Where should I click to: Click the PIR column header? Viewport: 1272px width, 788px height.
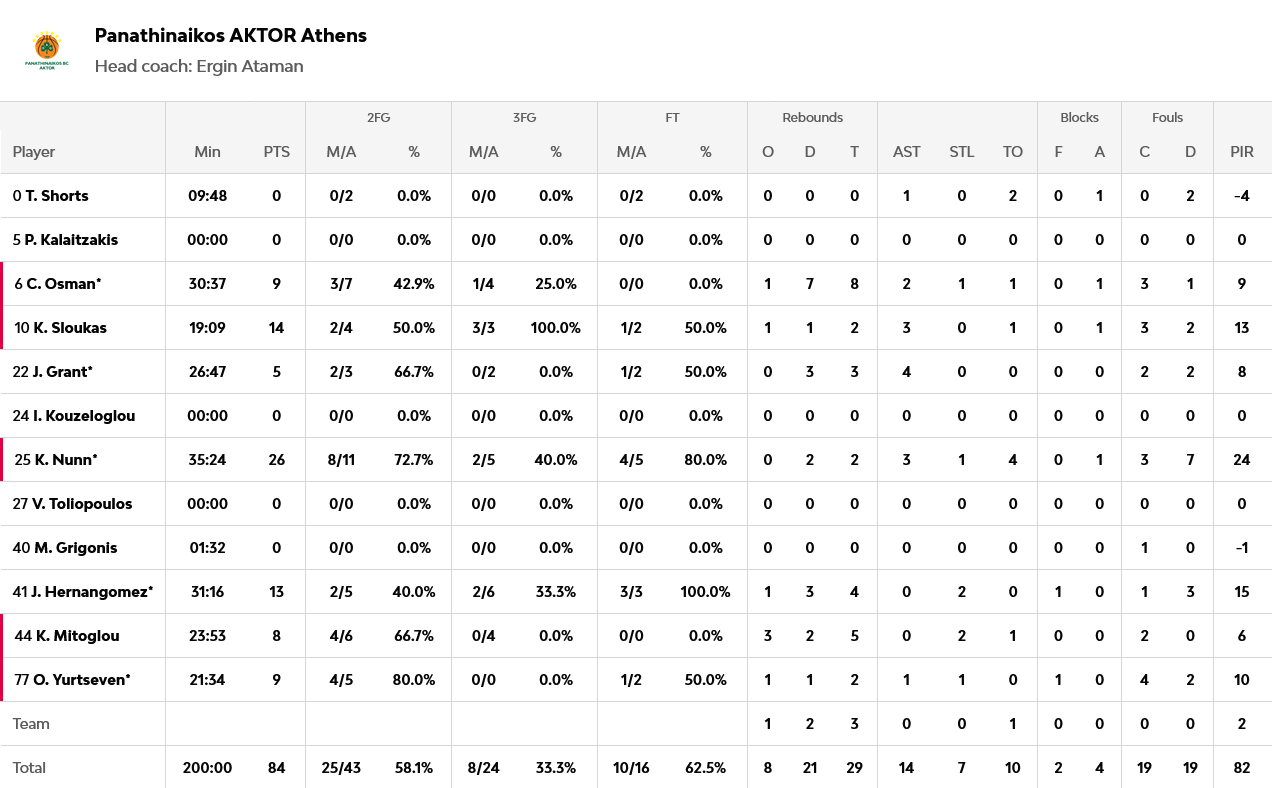(1241, 152)
